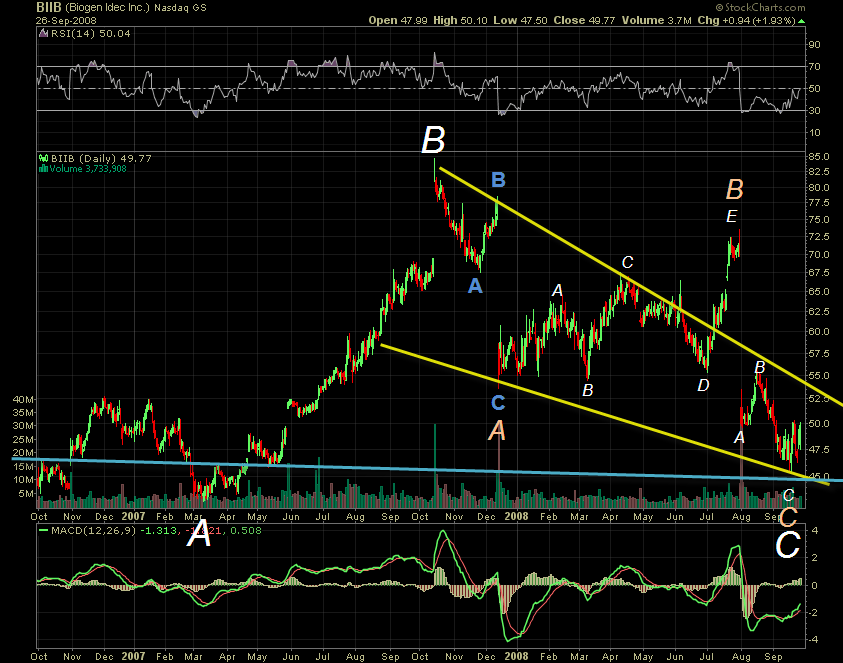
Task: Click the "Close 49.77" value
Action: [584, 20]
